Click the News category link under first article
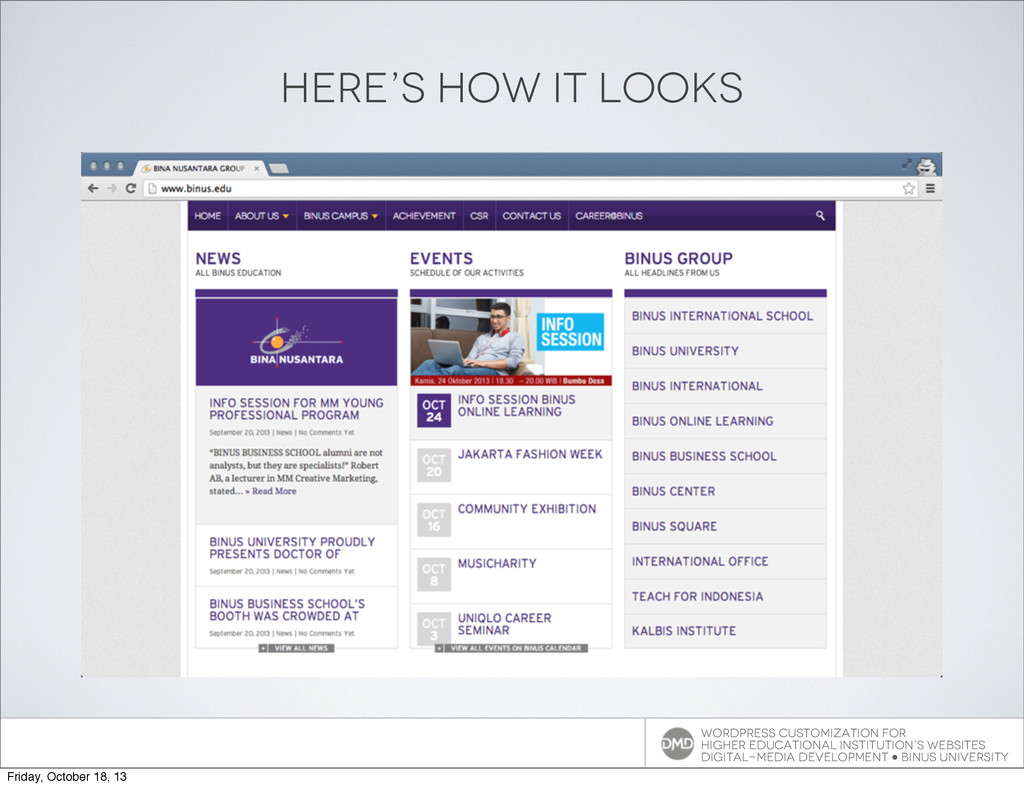 point(284,433)
